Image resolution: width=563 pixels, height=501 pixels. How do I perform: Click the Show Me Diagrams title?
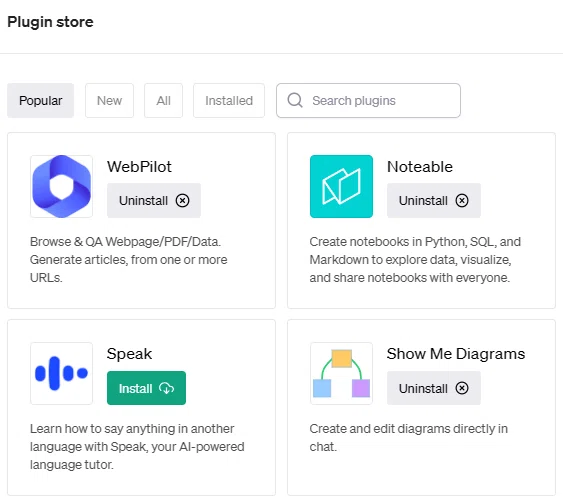pos(456,354)
